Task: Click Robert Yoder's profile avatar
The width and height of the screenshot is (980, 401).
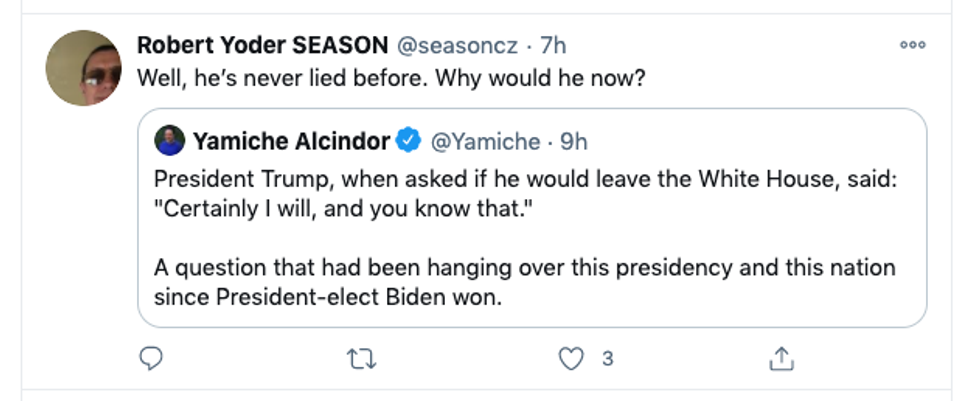Action: point(84,68)
